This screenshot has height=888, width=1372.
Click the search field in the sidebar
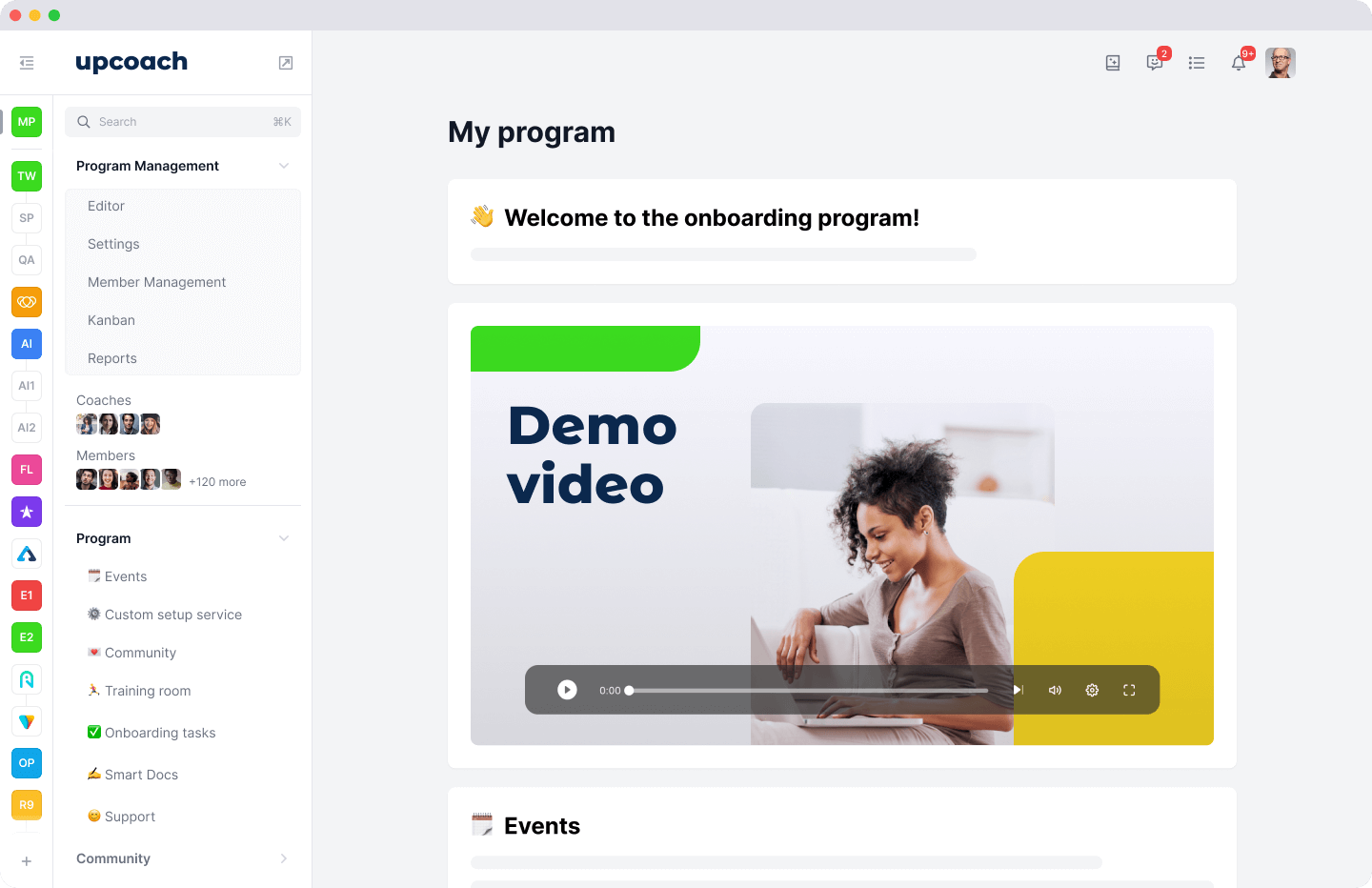coord(182,121)
